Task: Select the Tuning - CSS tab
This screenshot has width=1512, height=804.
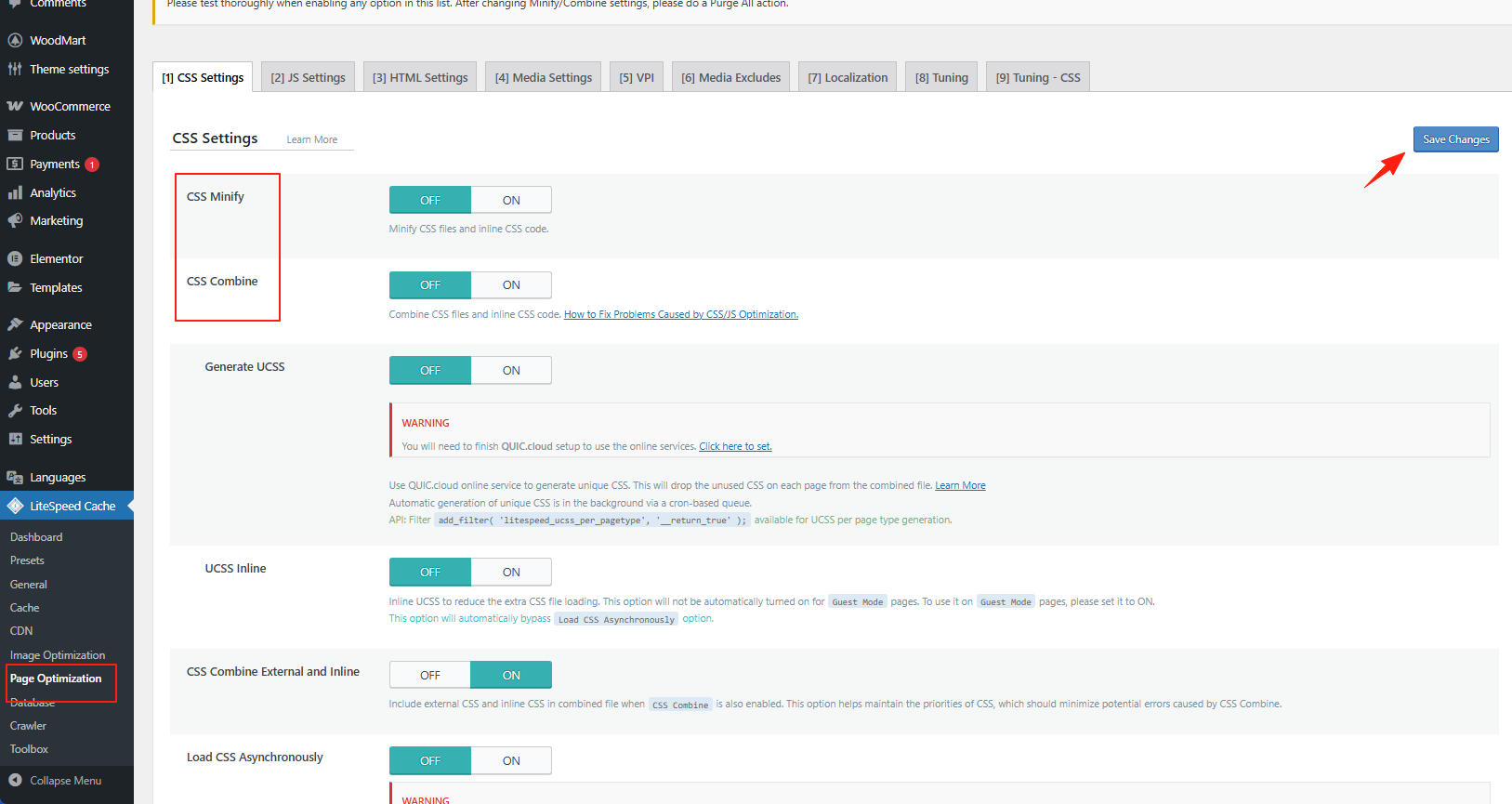Action: point(1038,77)
